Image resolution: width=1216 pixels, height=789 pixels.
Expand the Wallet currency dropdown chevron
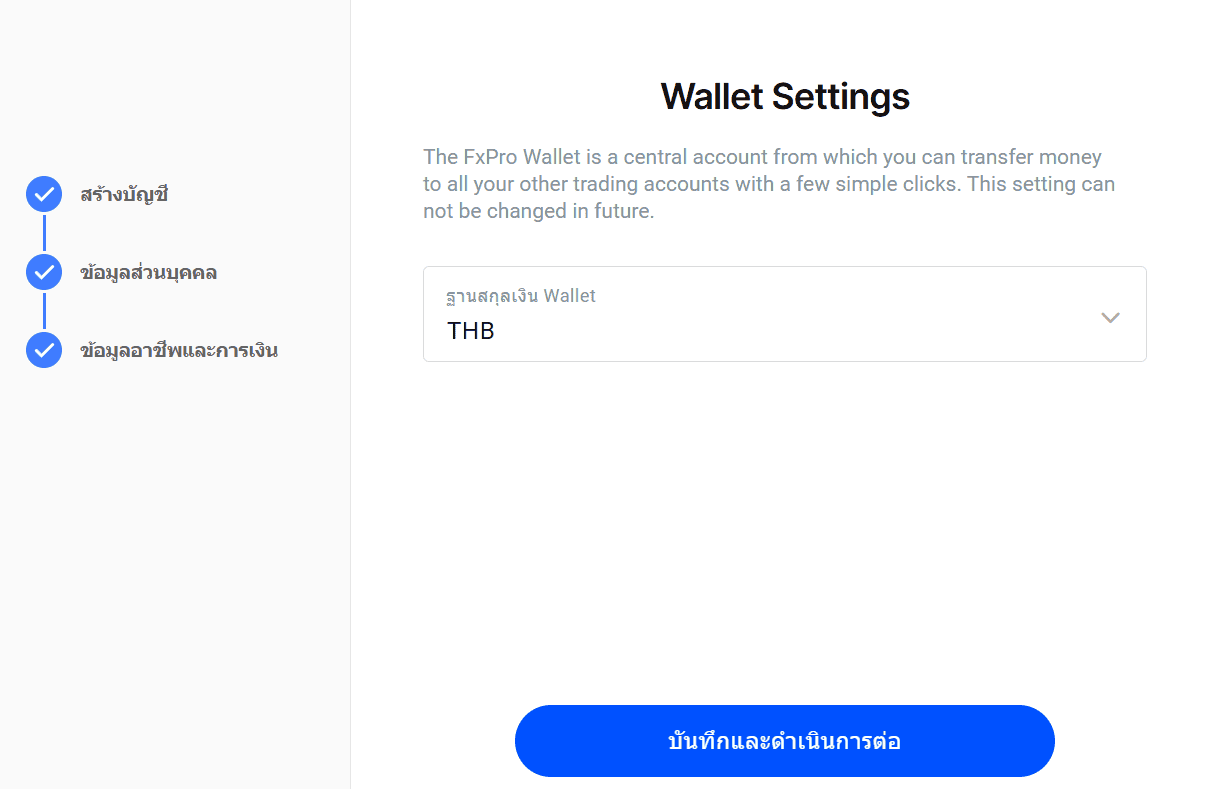(x=1110, y=318)
